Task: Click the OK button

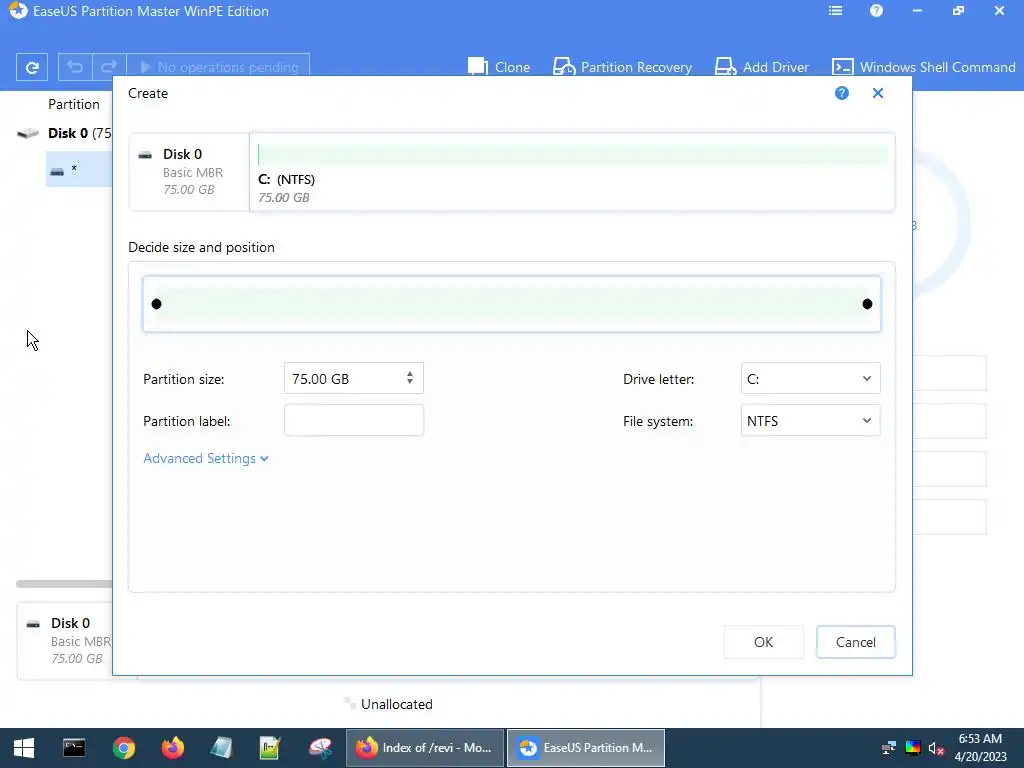Action: (x=763, y=642)
